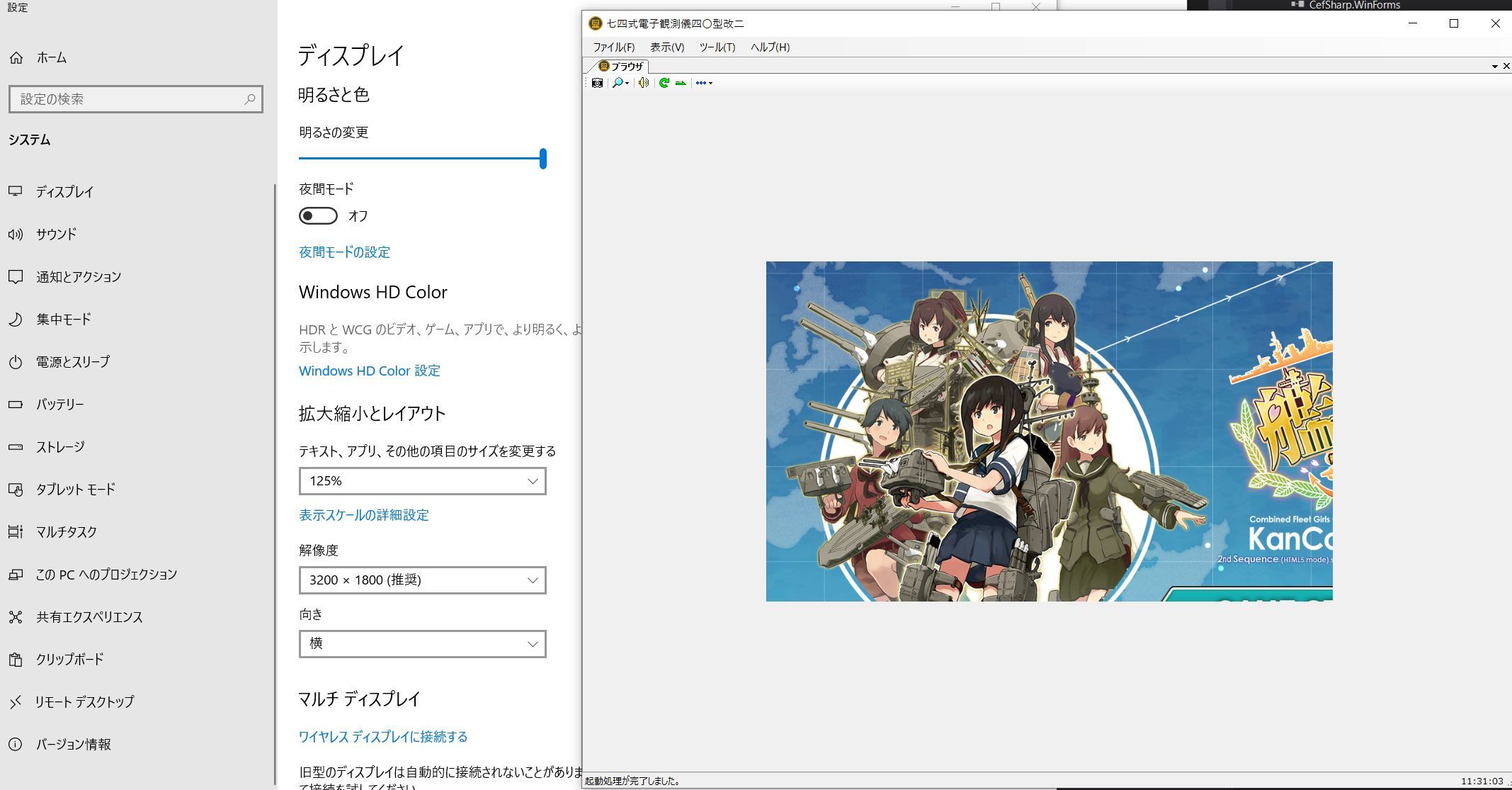
Task: Click the 夜間モードの設定 link
Action: (344, 252)
